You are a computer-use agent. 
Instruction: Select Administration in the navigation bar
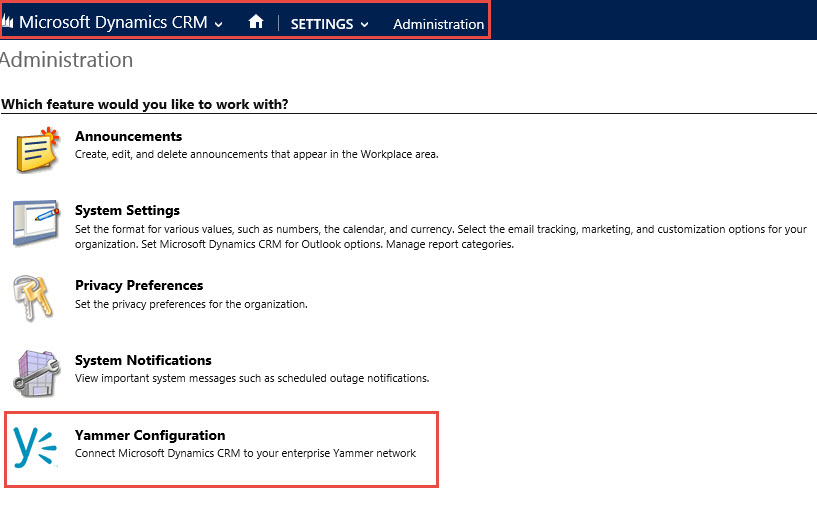[x=438, y=24]
